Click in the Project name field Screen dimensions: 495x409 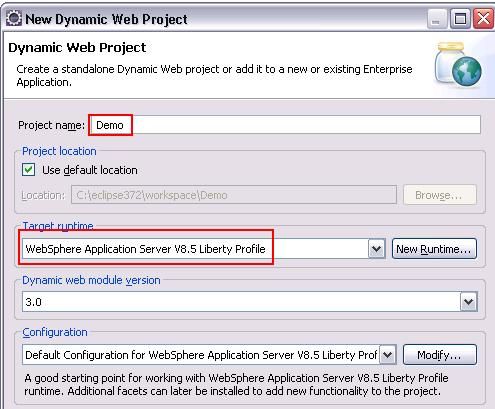(284, 125)
